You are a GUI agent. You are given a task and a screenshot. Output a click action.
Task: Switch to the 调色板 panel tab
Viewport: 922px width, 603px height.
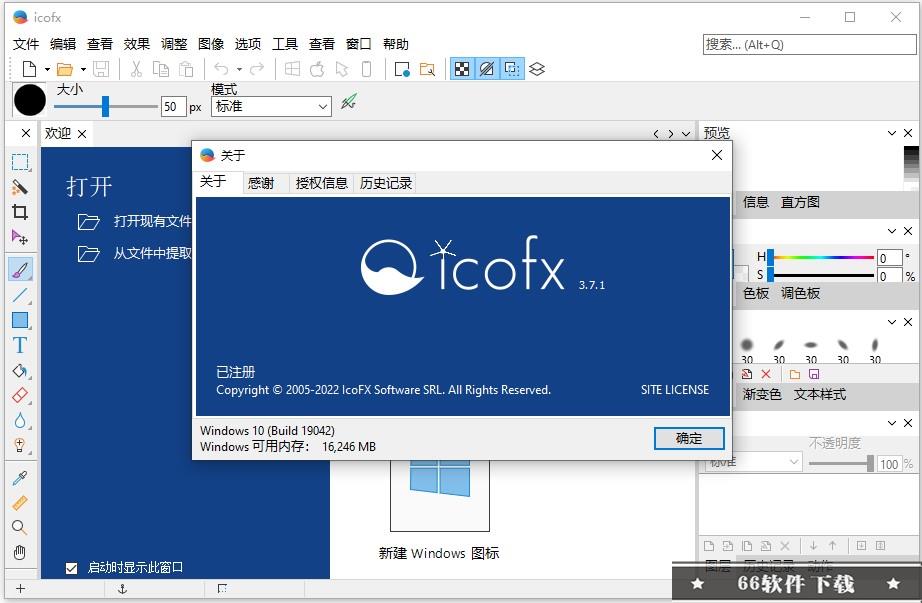(x=800, y=294)
